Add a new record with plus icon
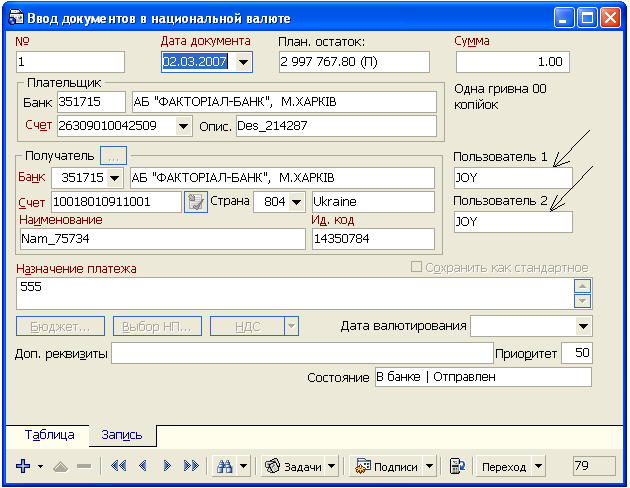This screenshot has height=488, width=630. 23,466
